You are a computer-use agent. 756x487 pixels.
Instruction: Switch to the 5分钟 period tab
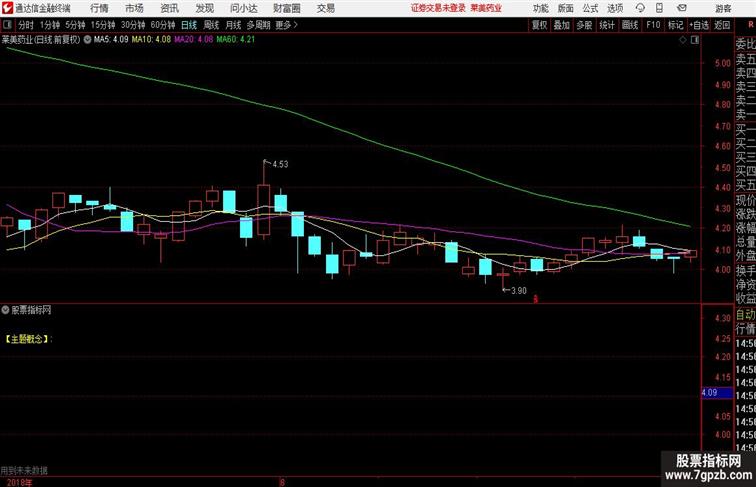75,25
